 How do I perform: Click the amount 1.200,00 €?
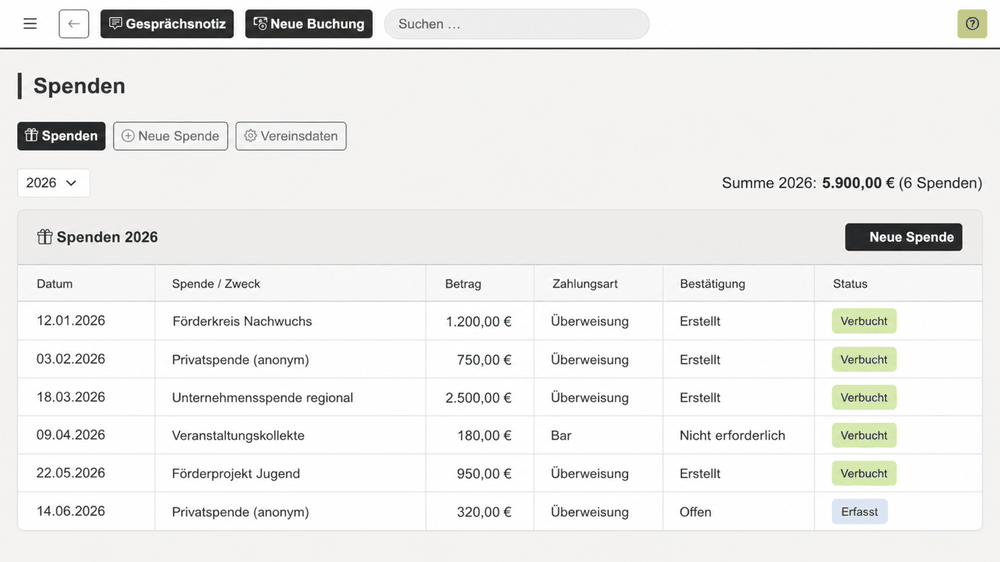coord(478,322)
